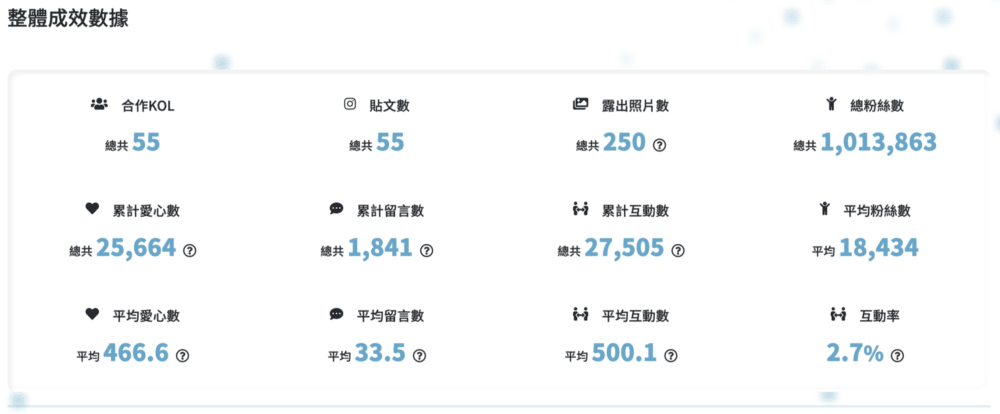1000x414 pixels.
Task: Click the person icon next to 平均粉絲數
Action: pos(823,209)
